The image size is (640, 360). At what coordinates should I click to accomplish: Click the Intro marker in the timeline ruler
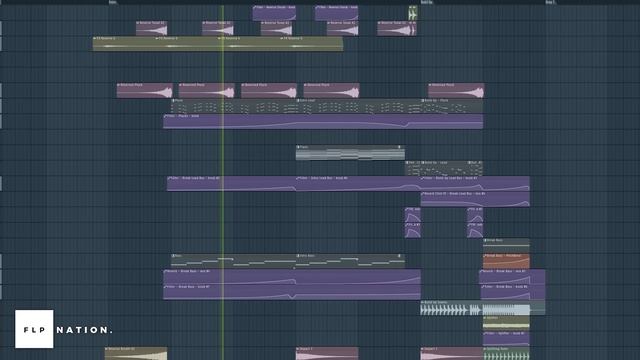click(113, 2)
